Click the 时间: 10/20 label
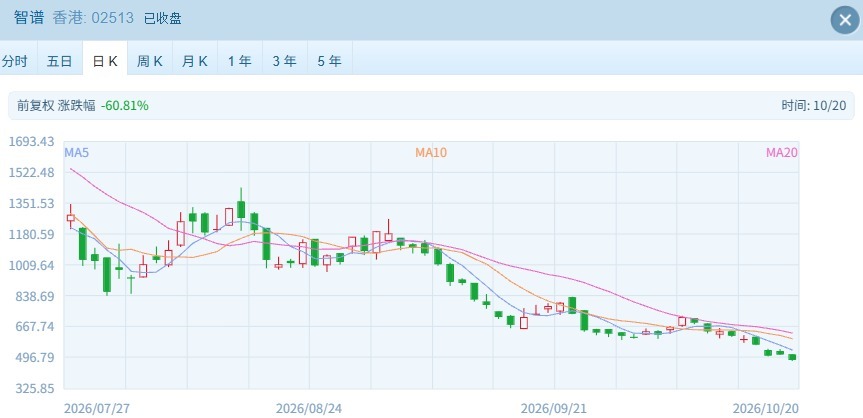 click(x=813, y=106)
